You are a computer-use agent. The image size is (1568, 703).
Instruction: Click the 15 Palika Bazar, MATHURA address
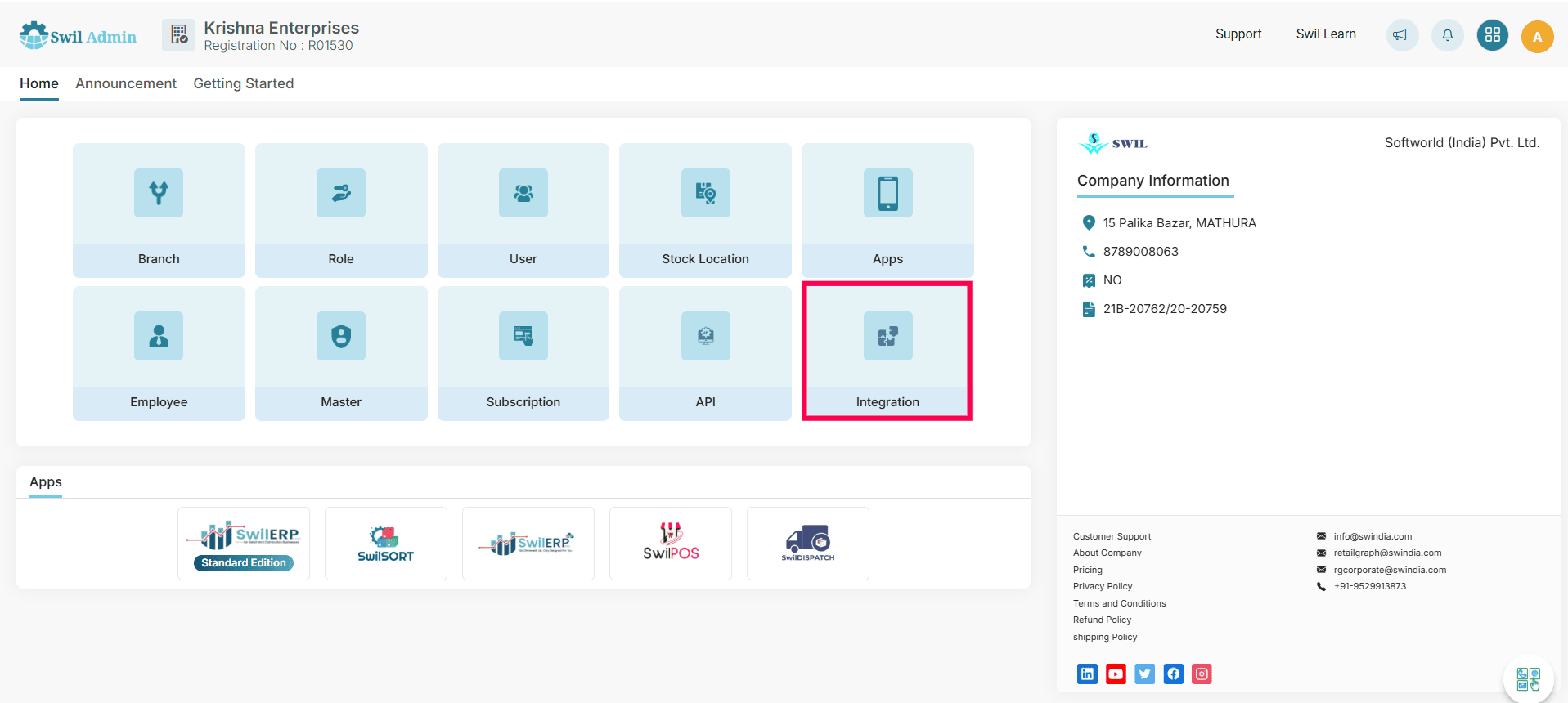click(x=1179, y=223)
